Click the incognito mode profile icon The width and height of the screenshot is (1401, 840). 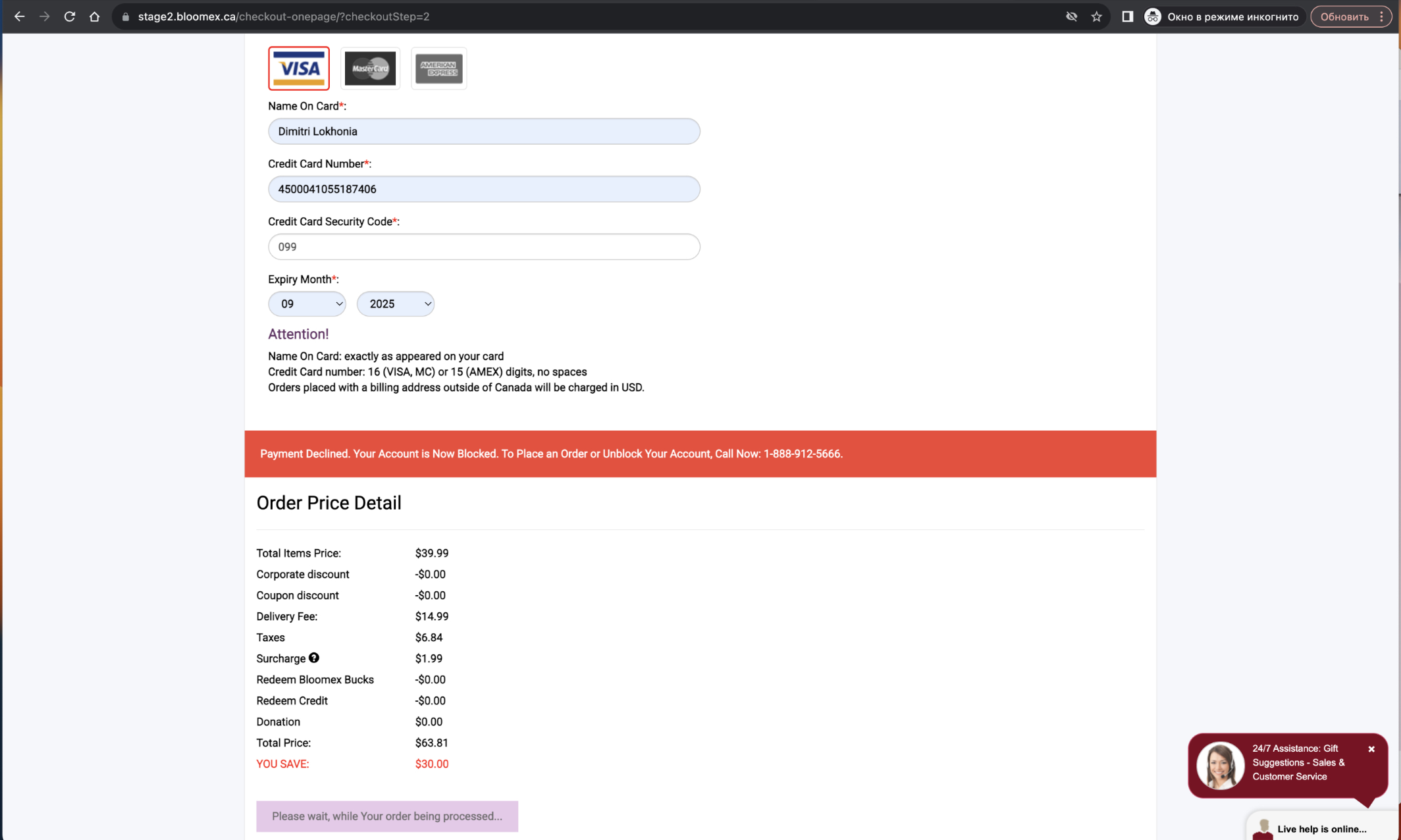[x=1152, y=16]
